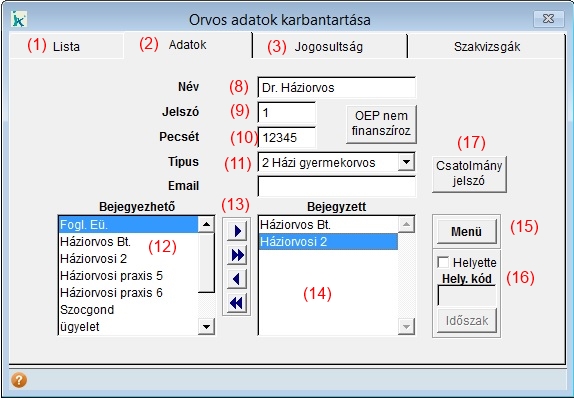Click the application logo icon in title bar
The width and height of the screenshot is (574, 398).
pos(19,19)
